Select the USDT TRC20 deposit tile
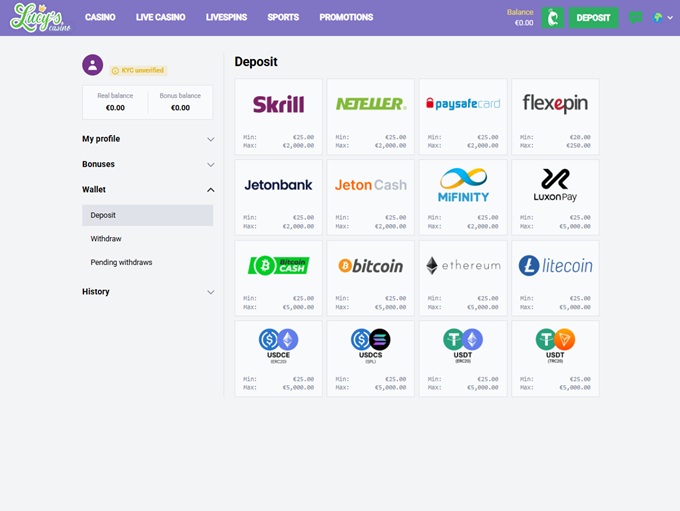Screen dimensions: 680x511 point(555,358)
